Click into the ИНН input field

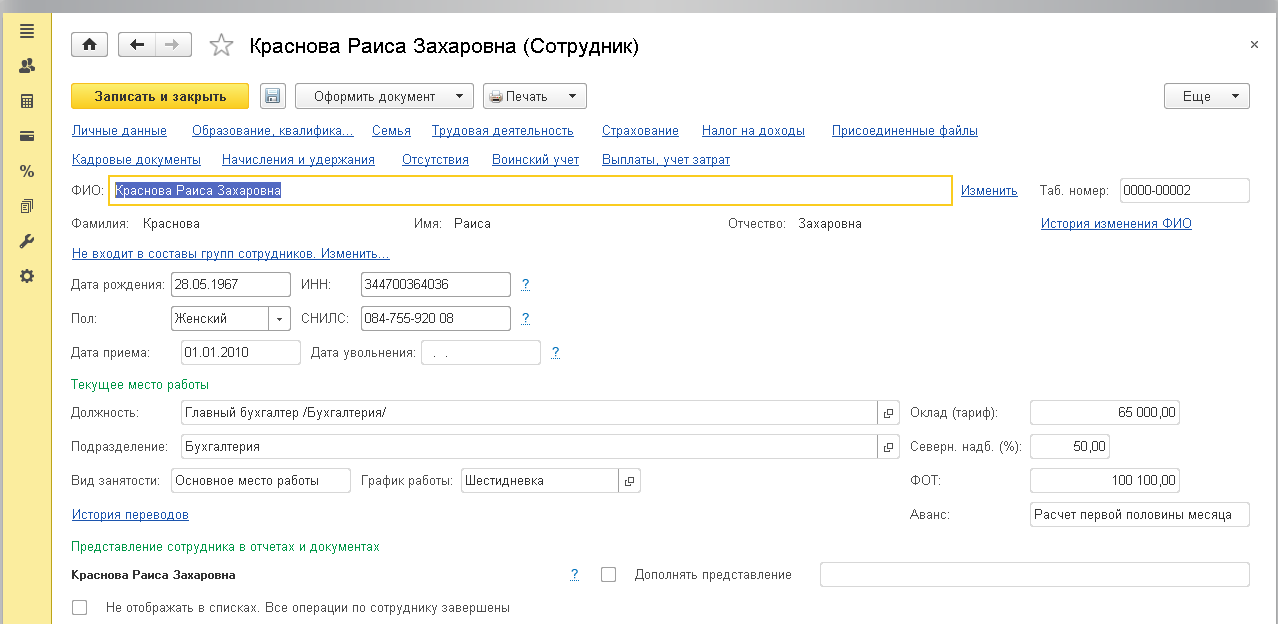(x=435, y=284)
